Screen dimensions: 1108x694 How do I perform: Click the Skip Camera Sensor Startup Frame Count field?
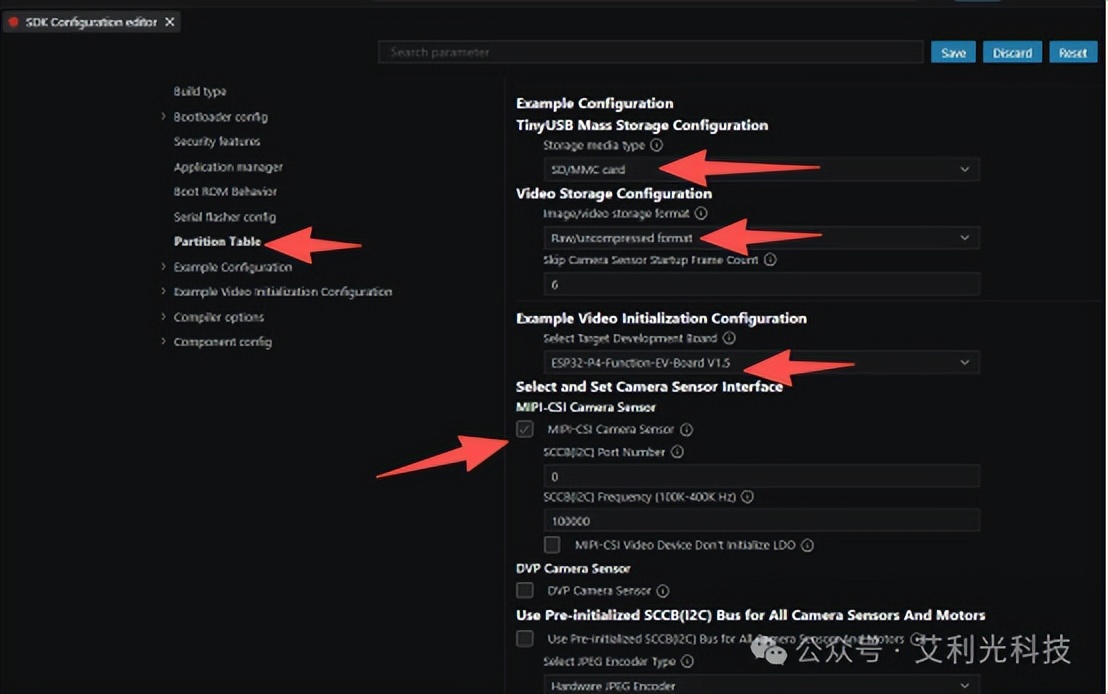point(761,284)
